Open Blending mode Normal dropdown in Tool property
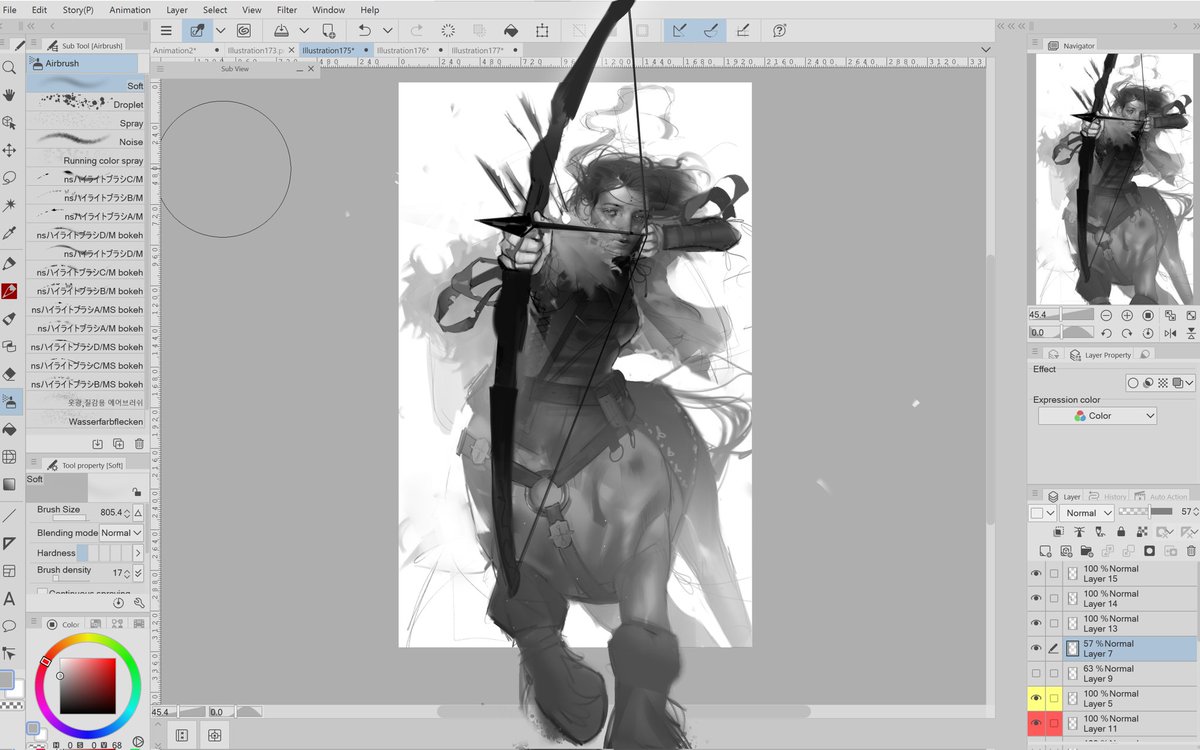This screenshot has width=1200, height=750. point(122,533)
